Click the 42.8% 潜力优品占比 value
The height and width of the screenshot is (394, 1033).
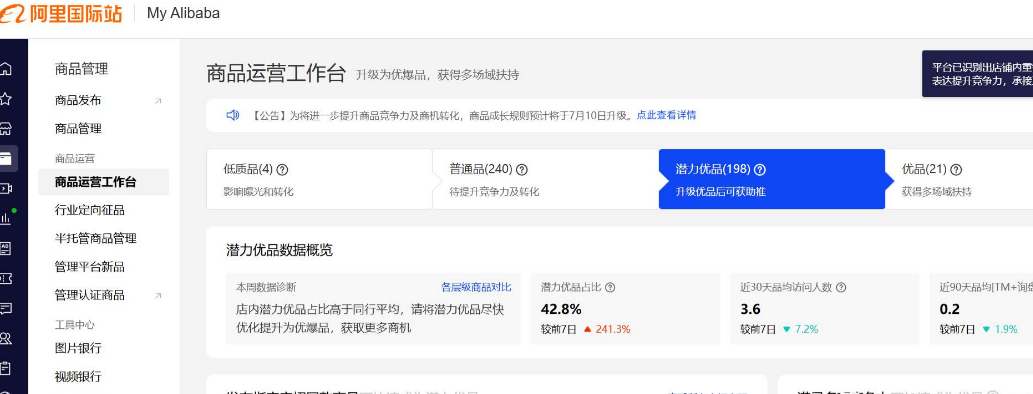(x=561, y=309)
